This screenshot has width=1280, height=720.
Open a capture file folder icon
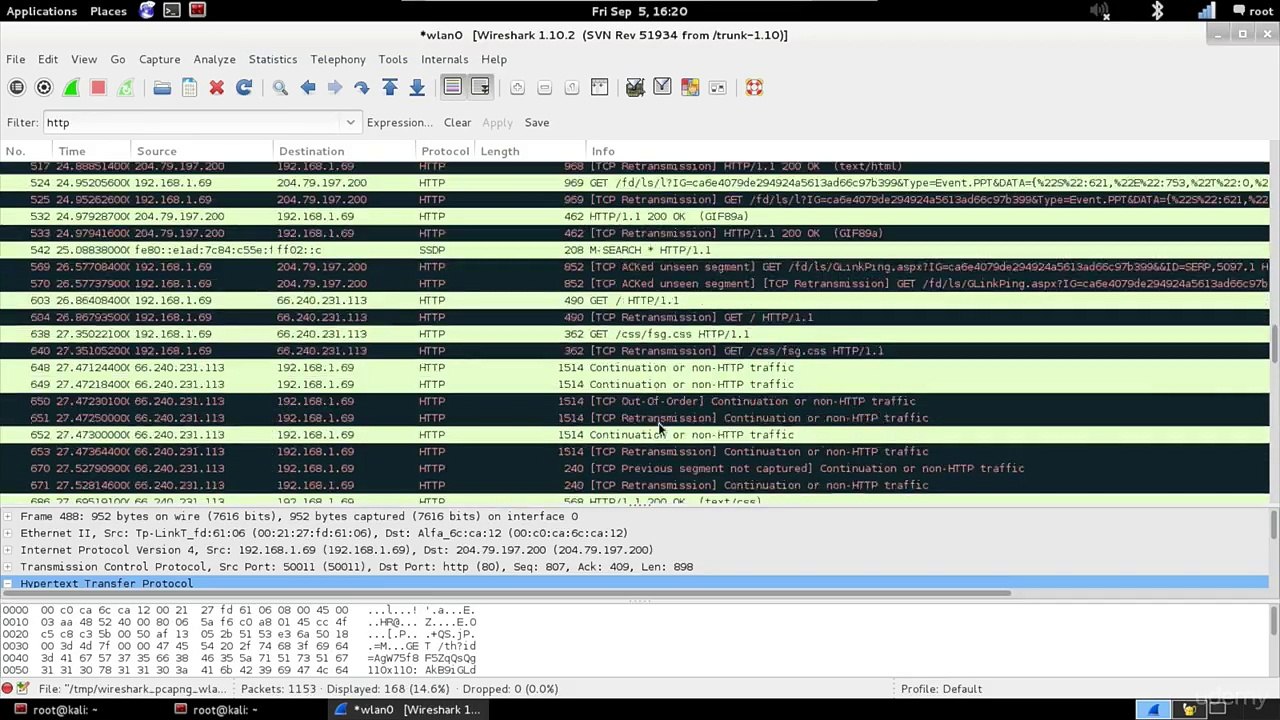coord(162,88)
